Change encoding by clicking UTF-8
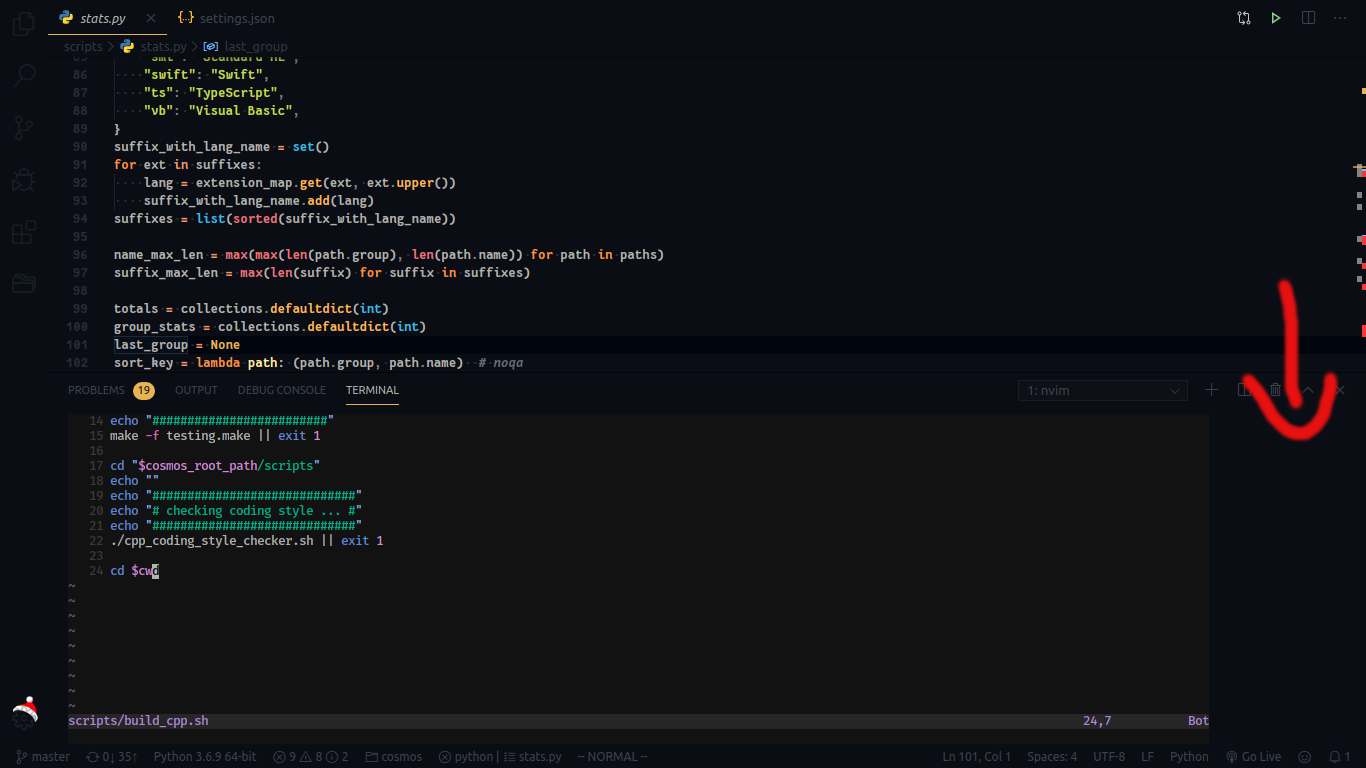 (1109, 756)
